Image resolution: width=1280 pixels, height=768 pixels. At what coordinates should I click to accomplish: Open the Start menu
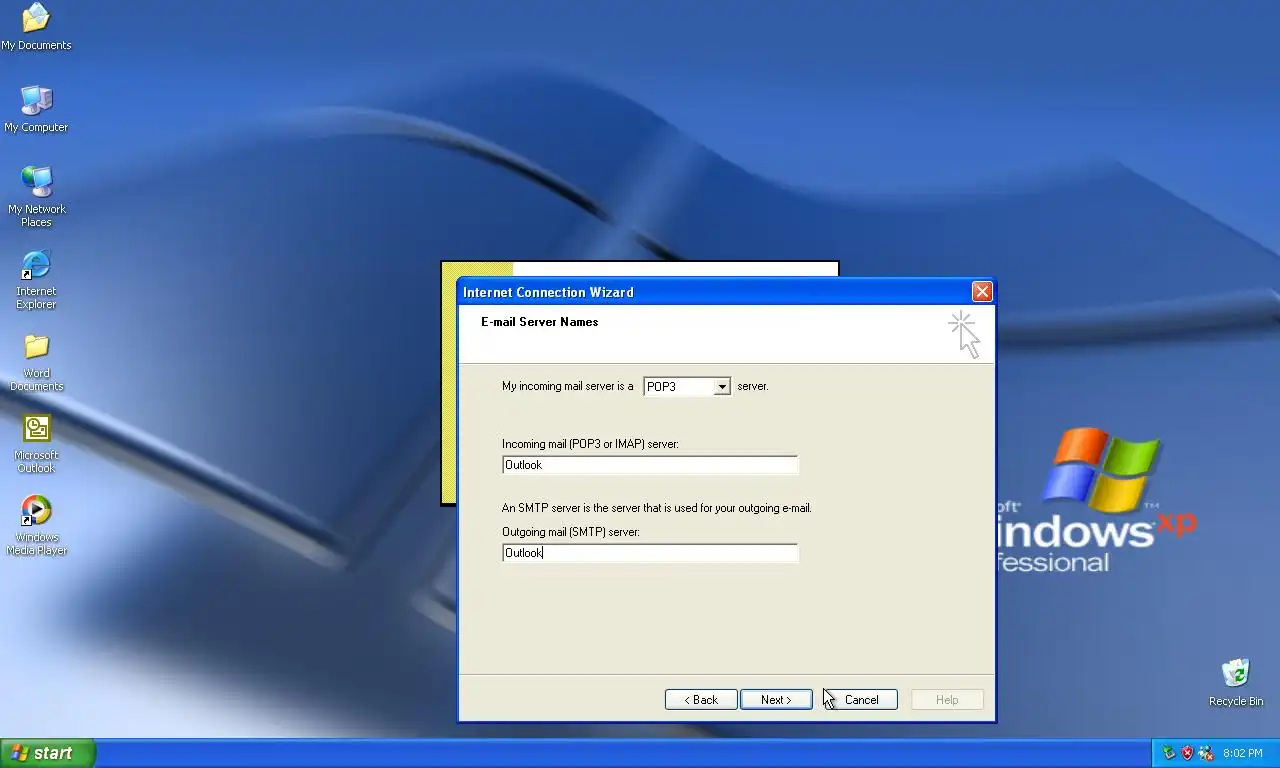coord(47,753)
